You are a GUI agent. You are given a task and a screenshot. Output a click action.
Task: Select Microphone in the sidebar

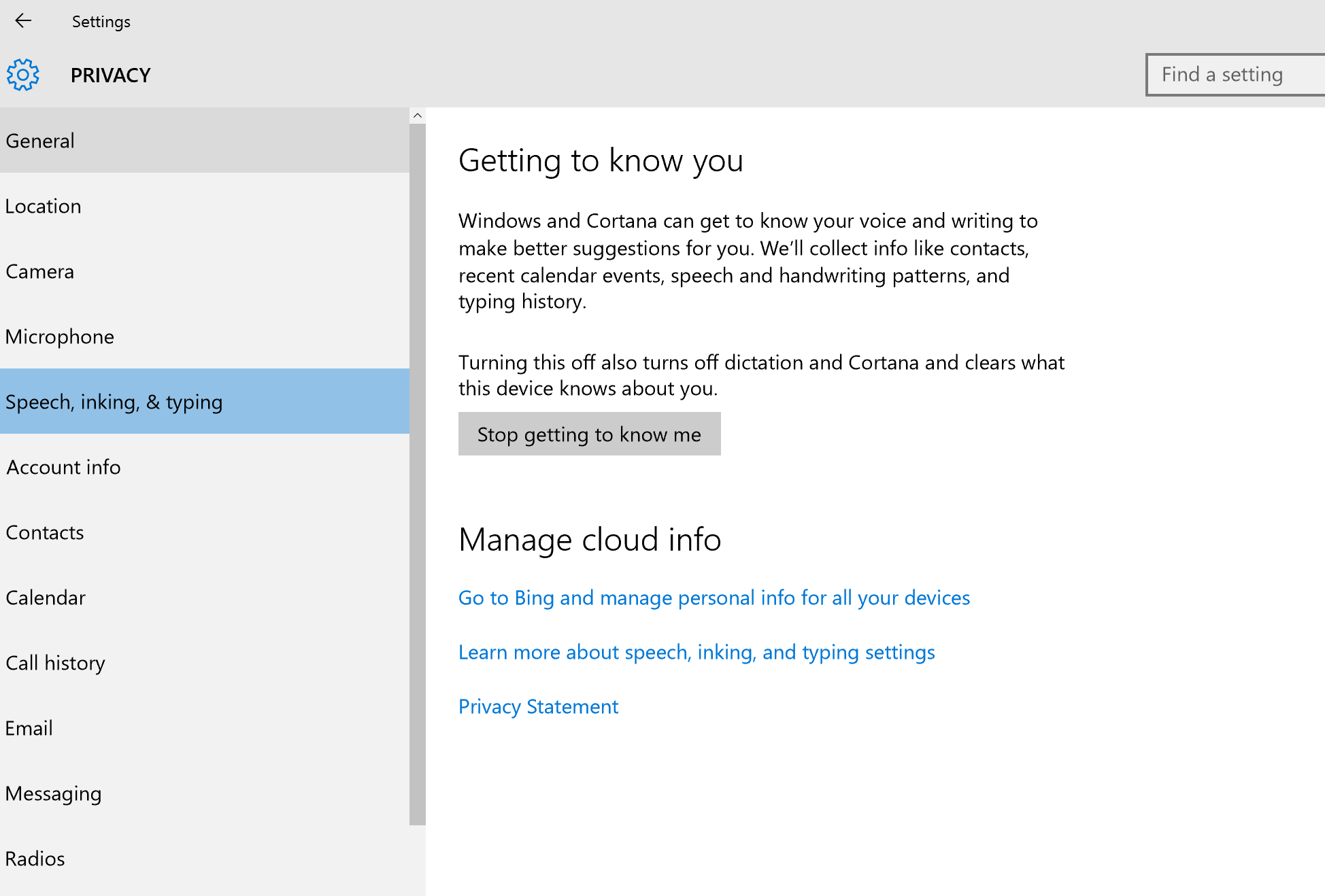point(205,337)
